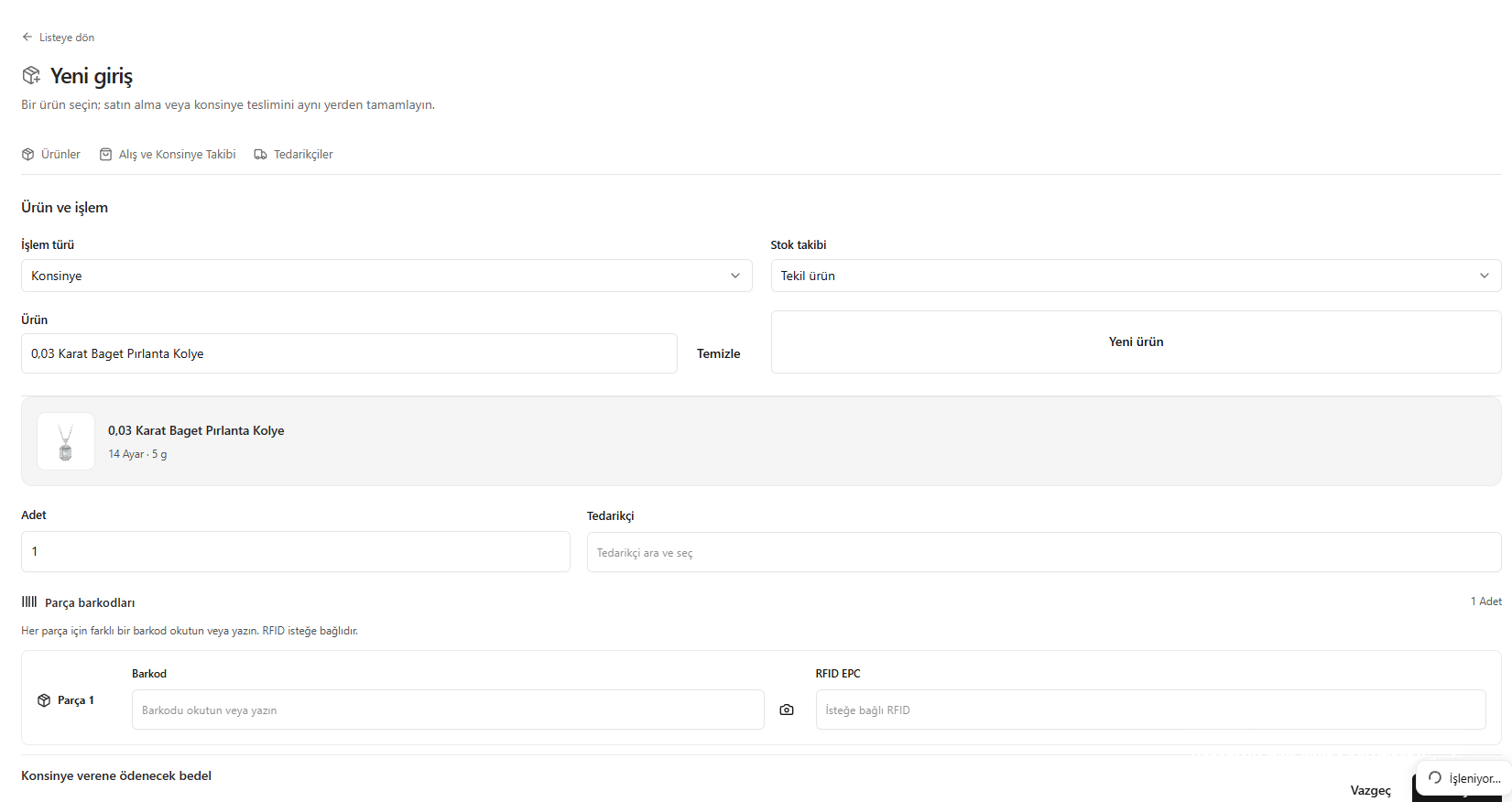Screen dimensions: 1512x802
Task: Click the back arrow beside Listeye dön
Action: (x=27, y=38)
